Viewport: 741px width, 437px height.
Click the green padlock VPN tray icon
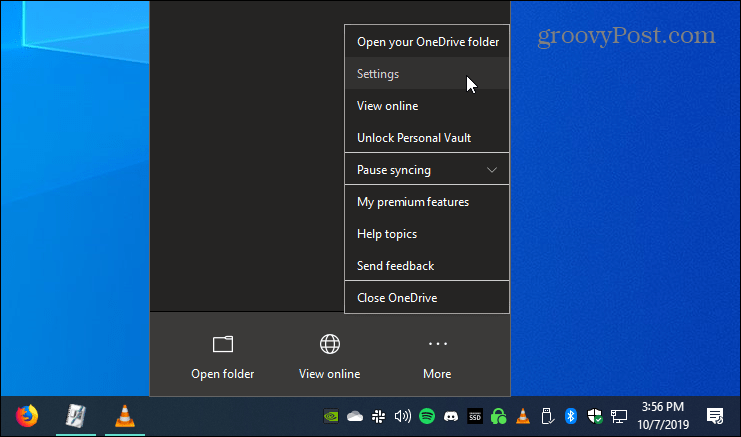click(499, 416)
